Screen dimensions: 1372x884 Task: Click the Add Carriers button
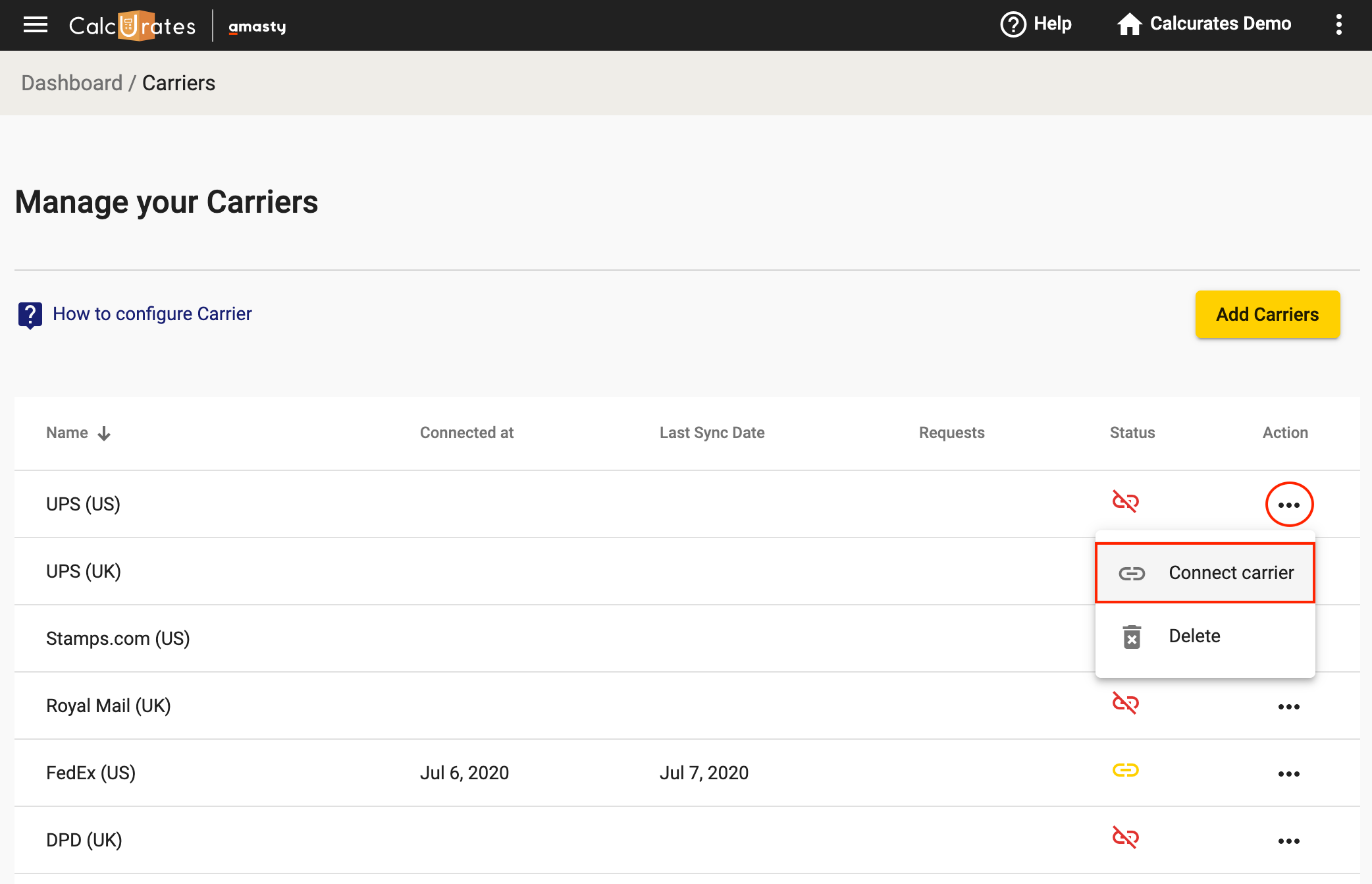[x=1267, y=314]
